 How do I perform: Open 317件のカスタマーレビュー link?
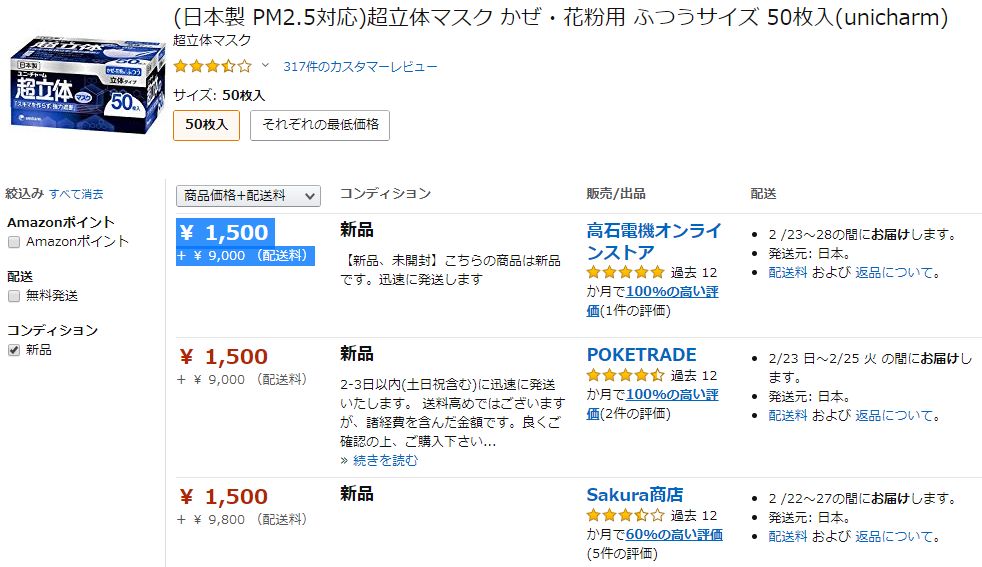click(360, 66)
